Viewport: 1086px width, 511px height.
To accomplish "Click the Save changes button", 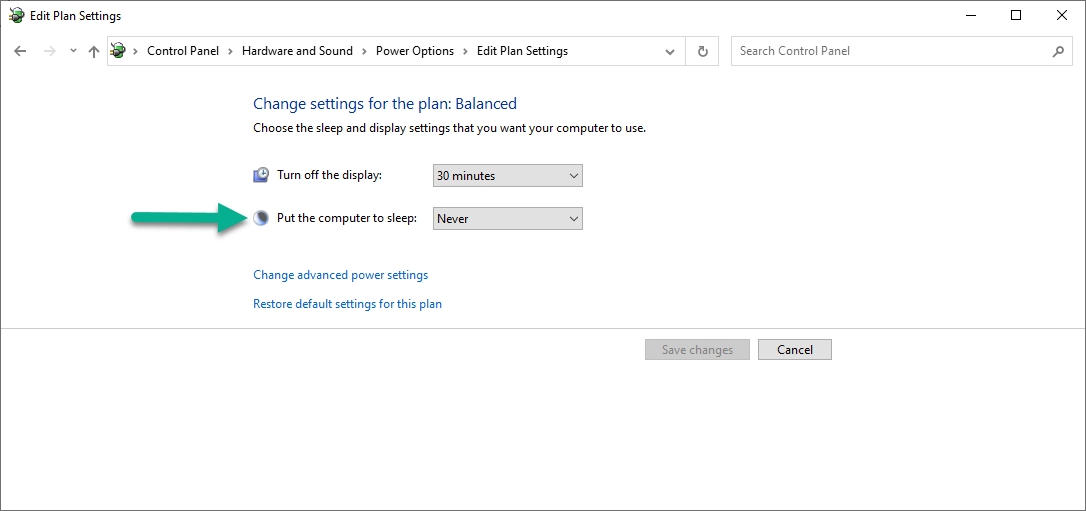I will 697,350.
